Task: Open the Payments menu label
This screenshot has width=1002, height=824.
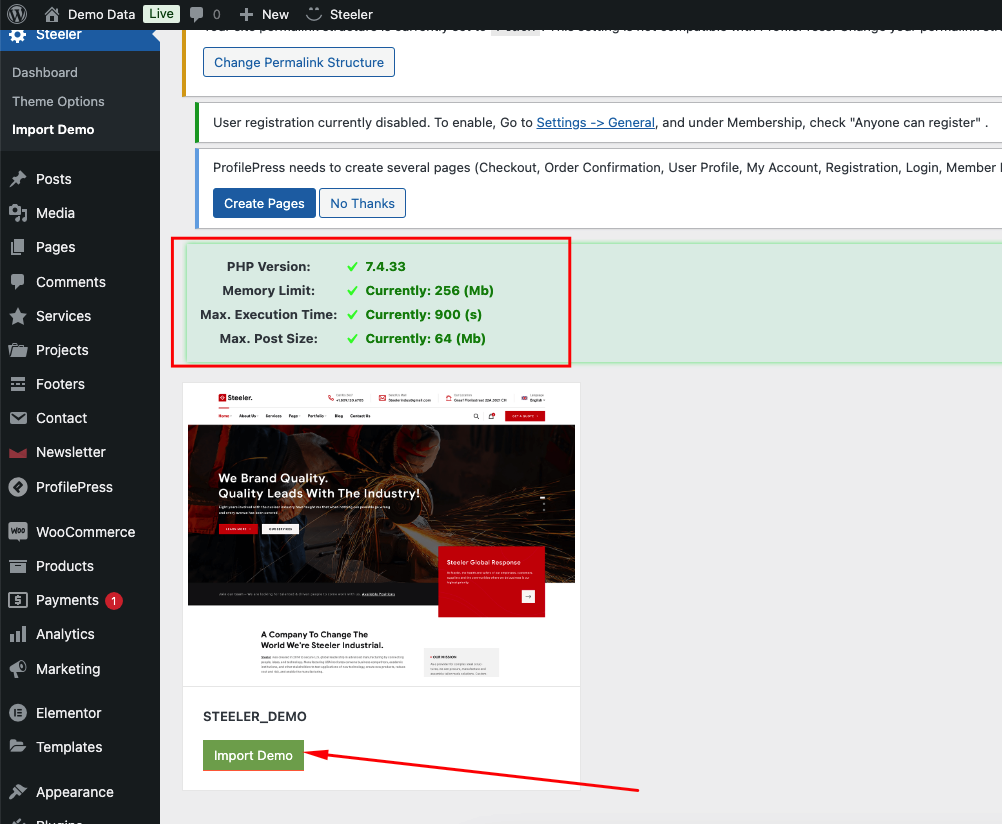Action: (x=67, y=600)
